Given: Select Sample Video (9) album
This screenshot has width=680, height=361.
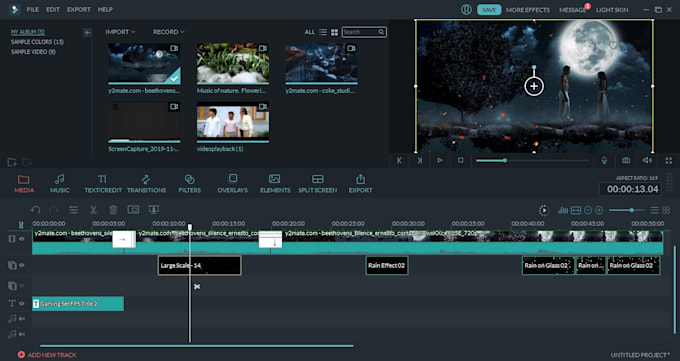Looking at the screenshot, I should [x=33, y=52].
